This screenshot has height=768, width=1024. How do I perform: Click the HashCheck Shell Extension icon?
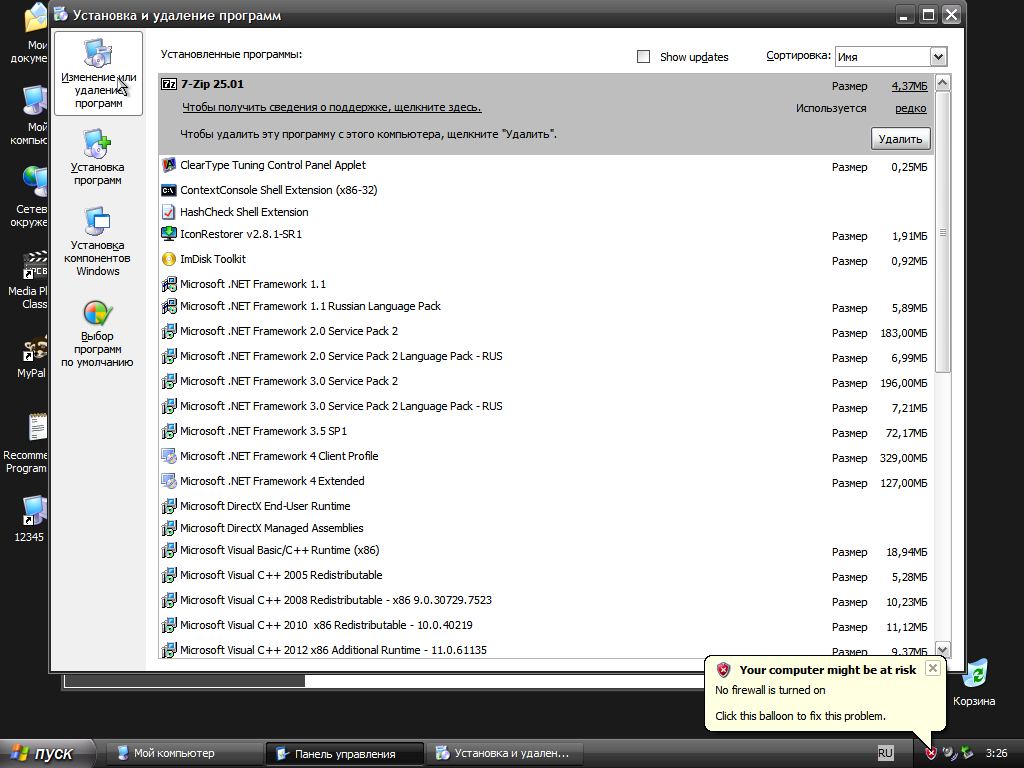click(168, 212)
